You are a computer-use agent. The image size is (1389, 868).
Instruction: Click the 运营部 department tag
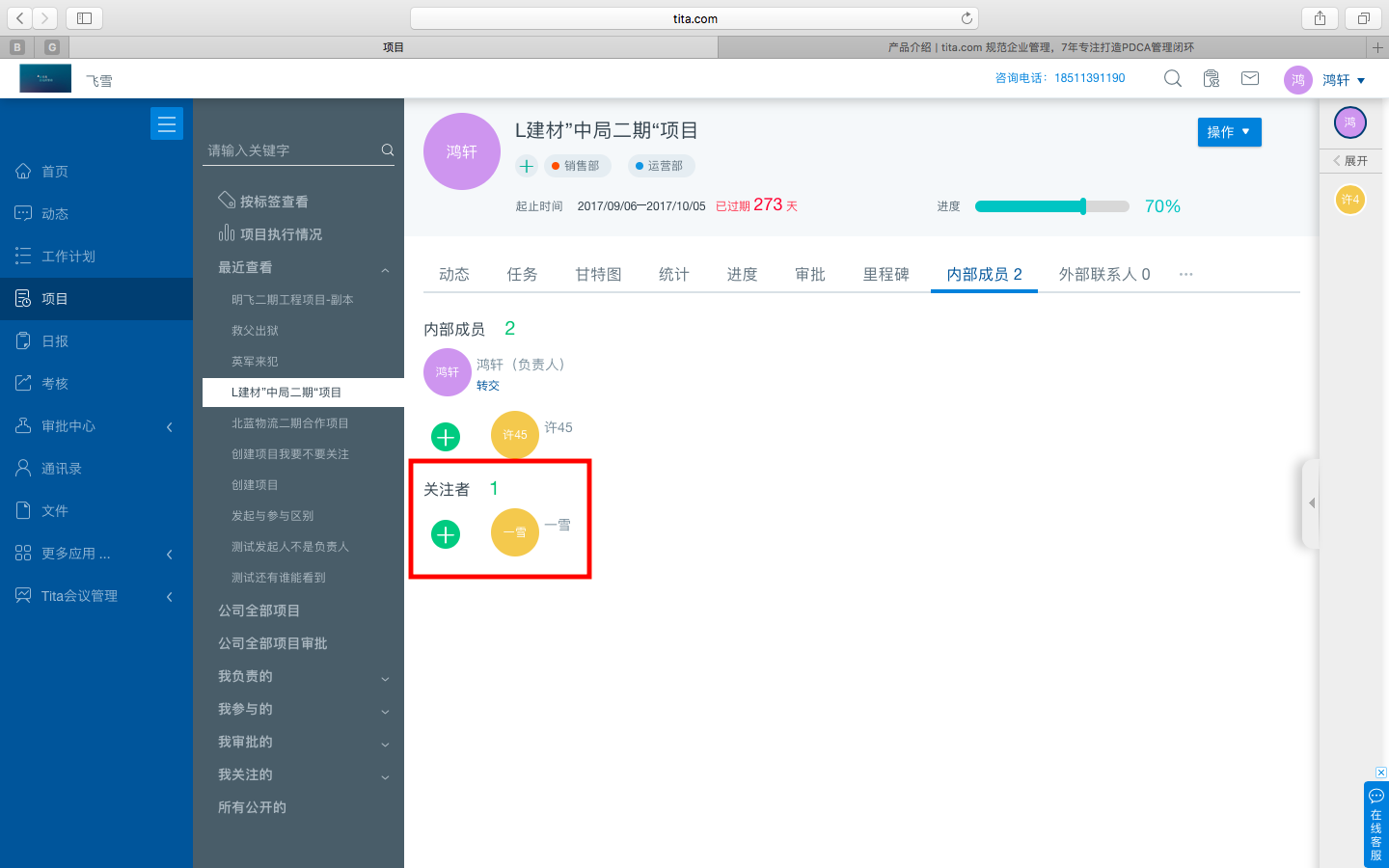(x=661, y=166)
